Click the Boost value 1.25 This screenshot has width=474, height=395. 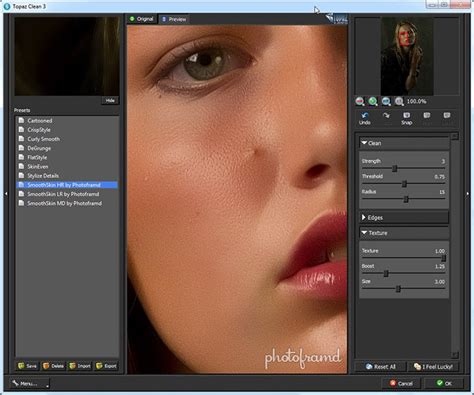(440, 266)
